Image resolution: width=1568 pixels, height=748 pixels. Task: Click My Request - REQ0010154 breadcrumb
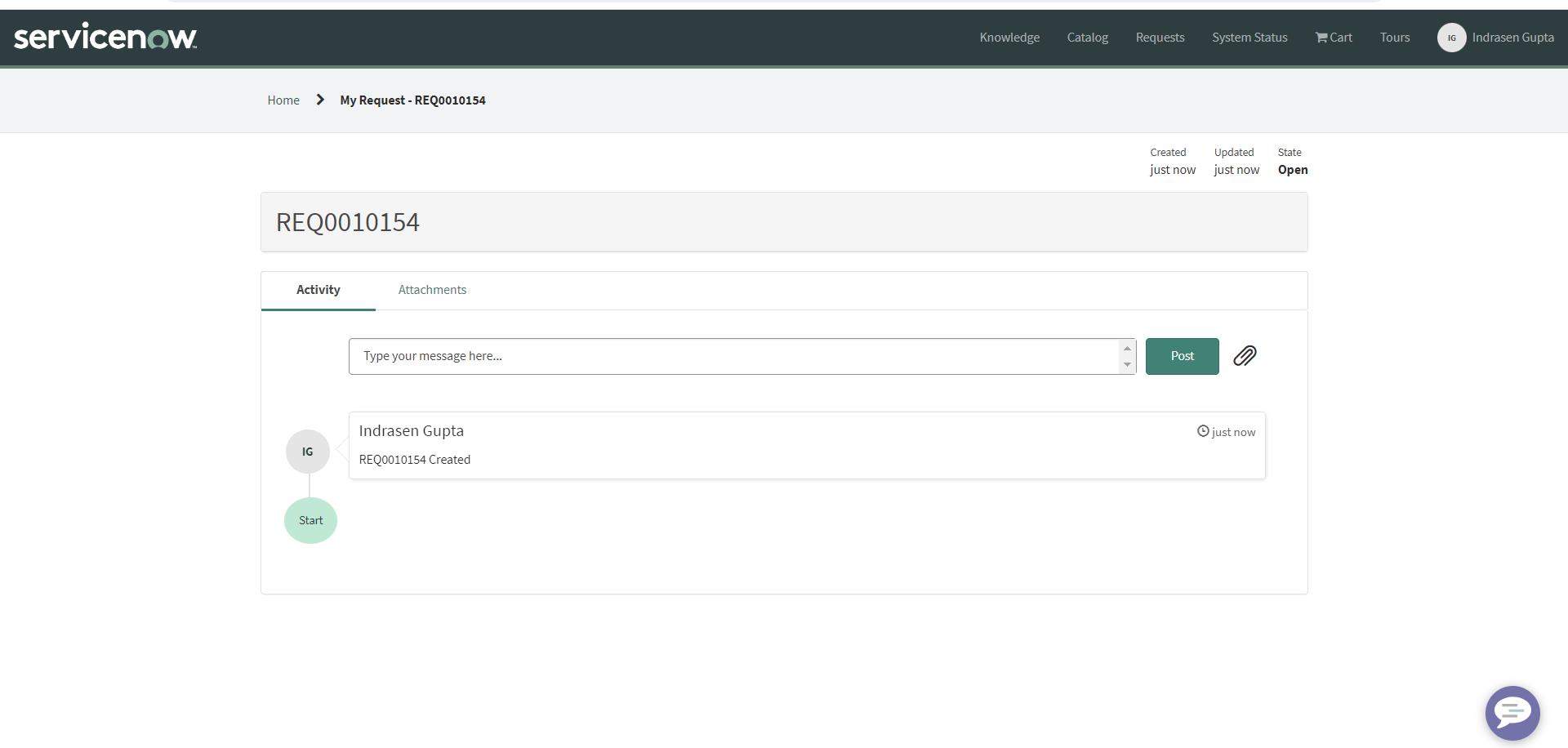(412, 100)
